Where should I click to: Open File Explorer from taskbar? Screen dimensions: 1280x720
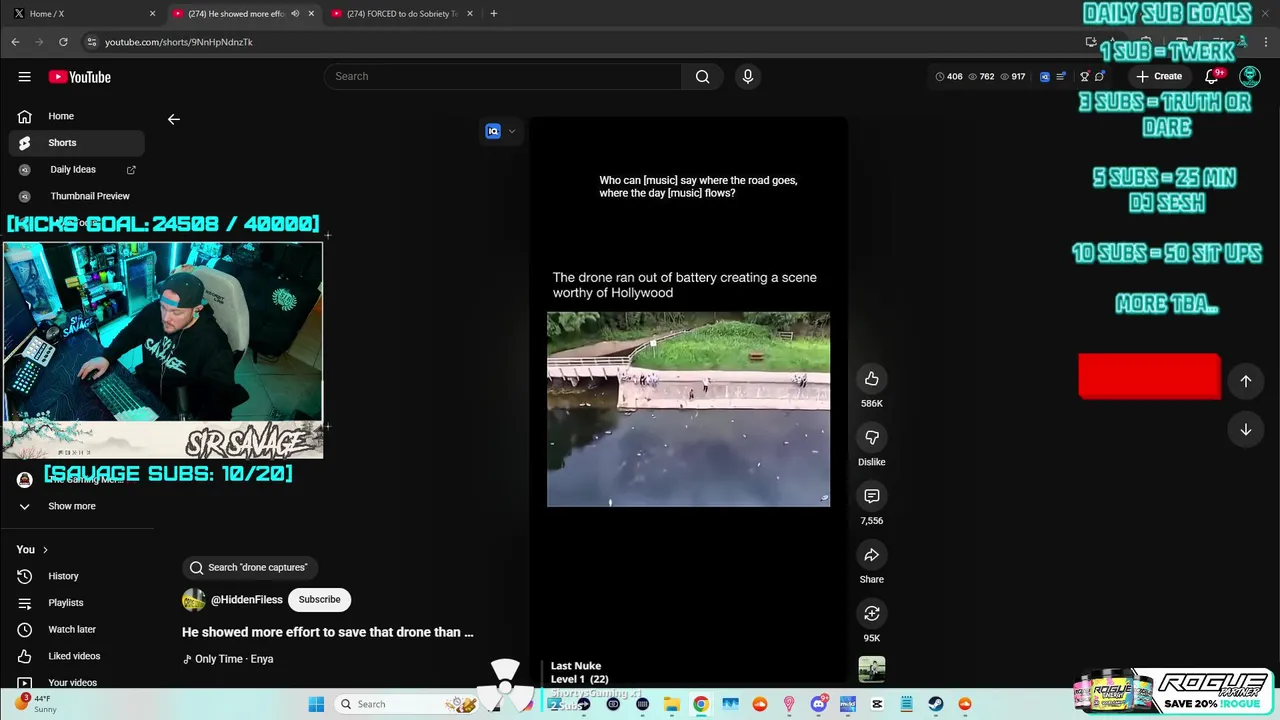(672, 704)
